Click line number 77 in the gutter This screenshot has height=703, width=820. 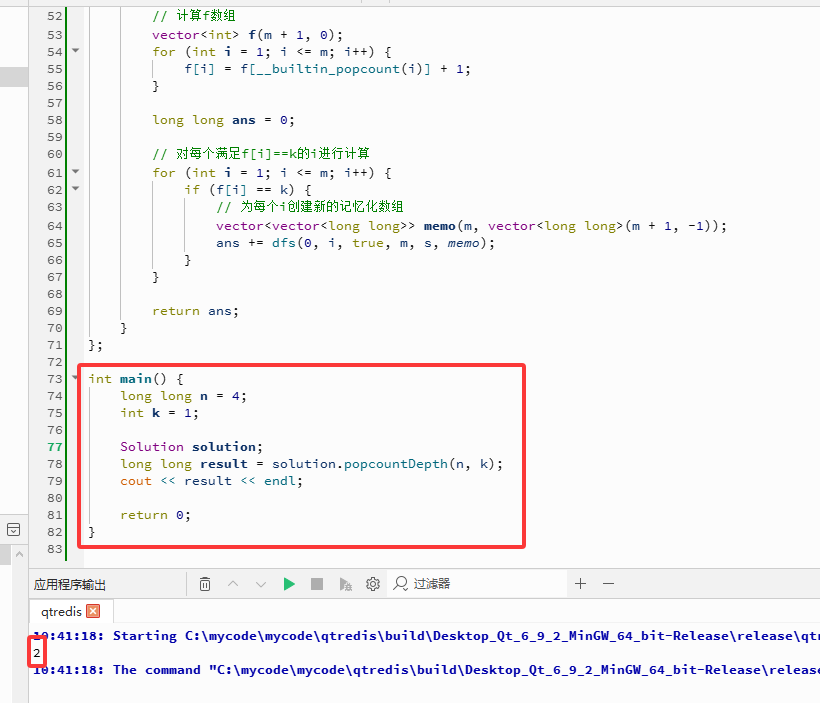click(x=54, y=447)
